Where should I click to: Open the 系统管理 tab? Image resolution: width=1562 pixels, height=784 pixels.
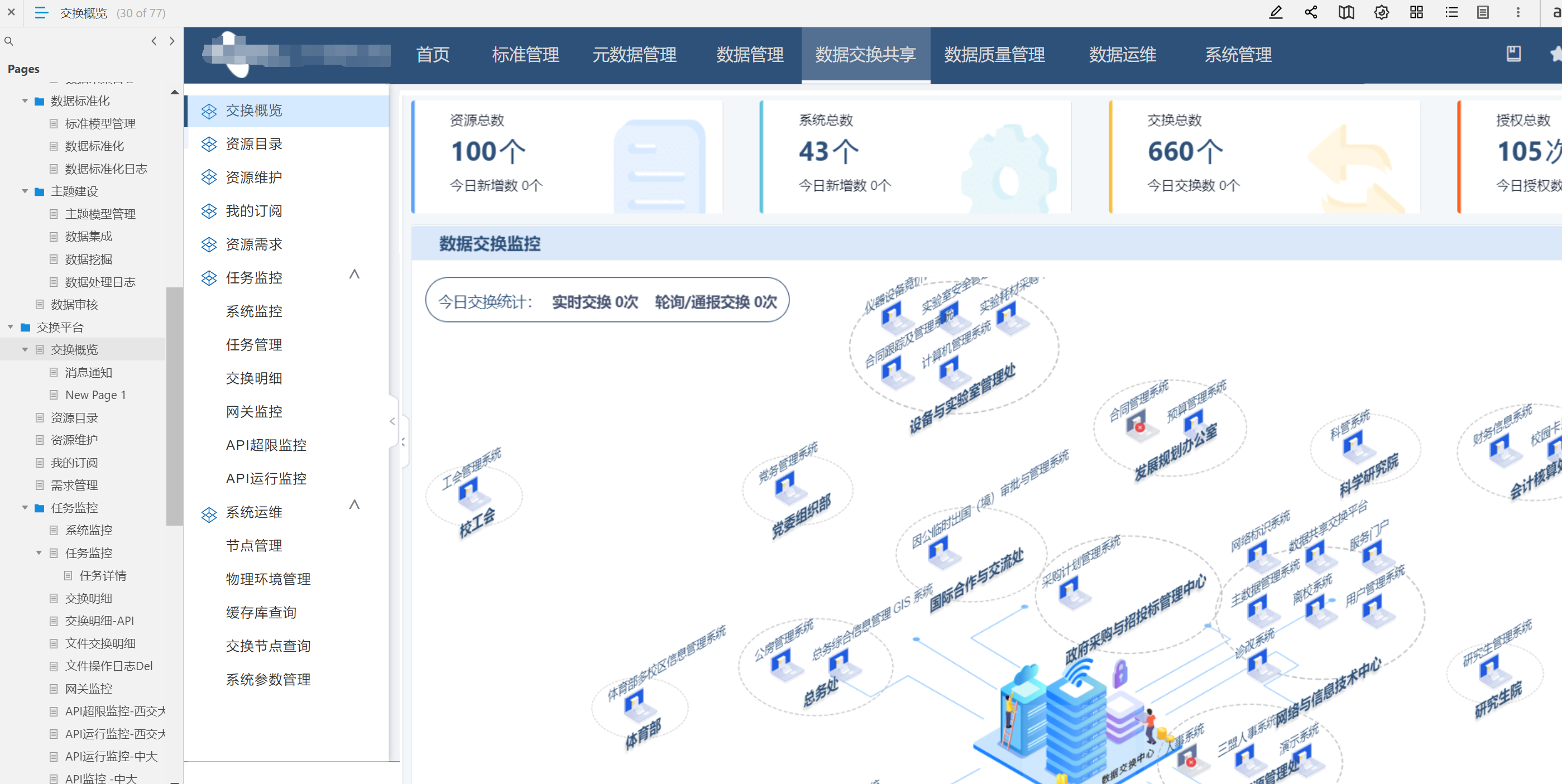tap(1238, 55)
